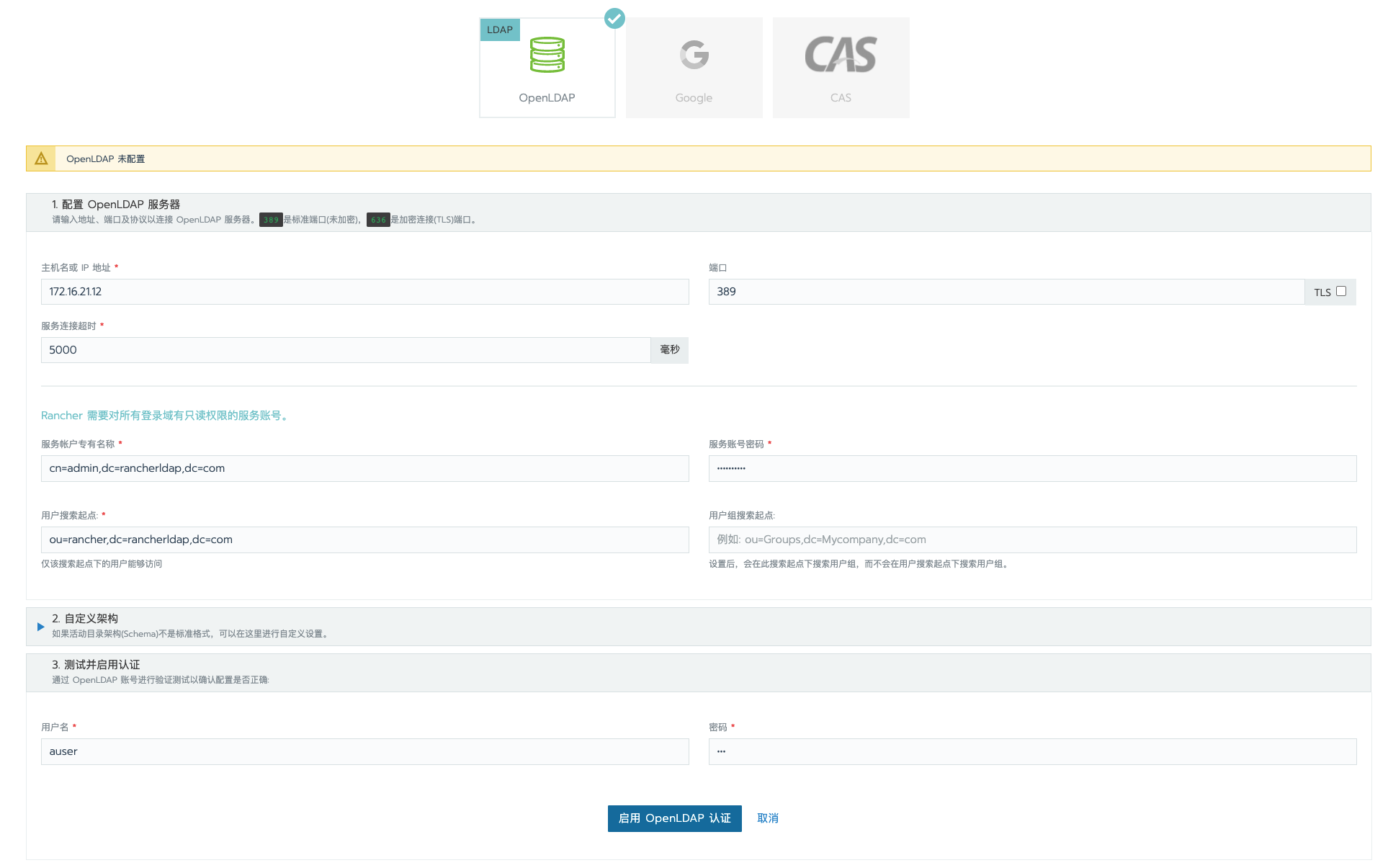This screenshot has width=1388, height=868.
Task: Click the 389 port code badge
Action: [271, 220]
